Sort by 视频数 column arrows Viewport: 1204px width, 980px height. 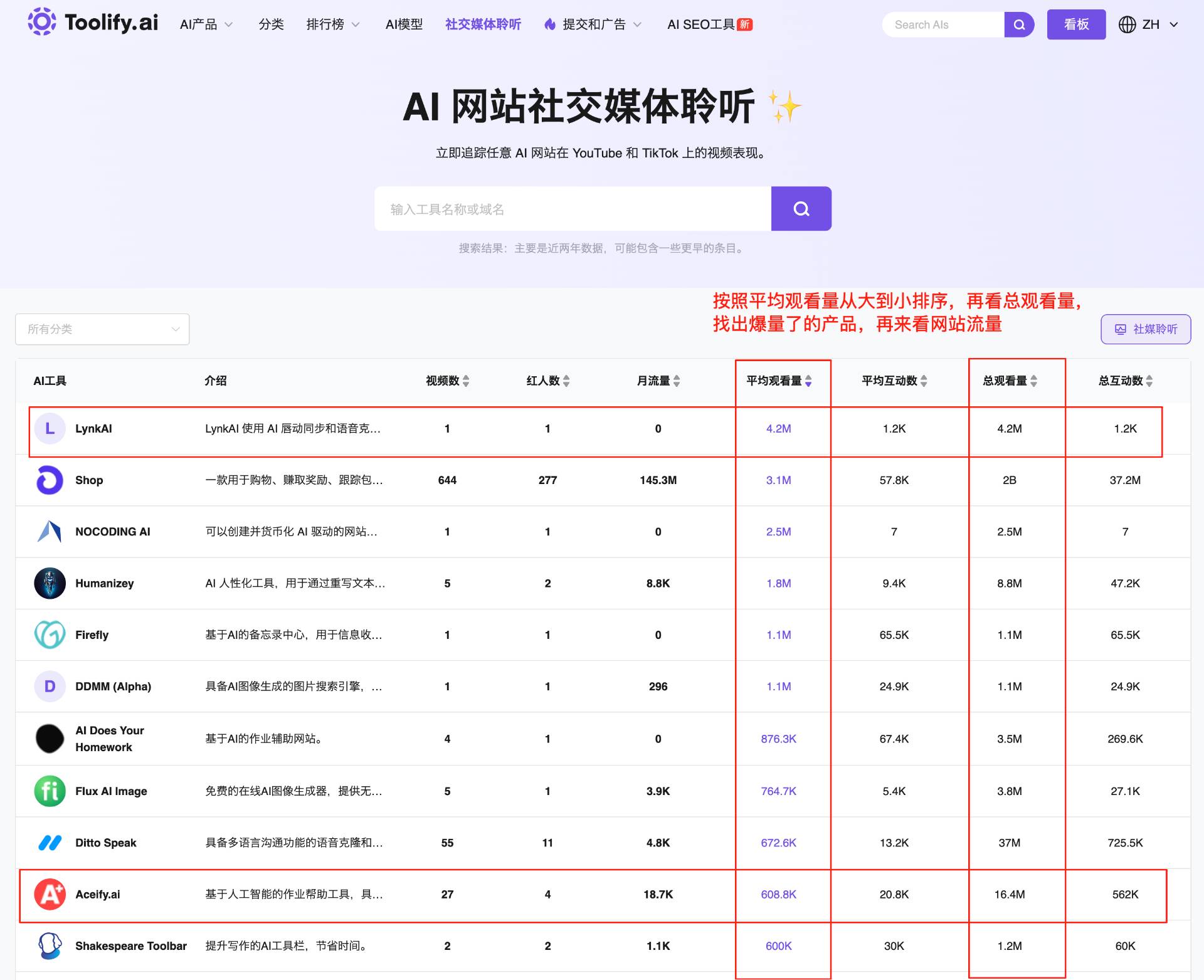(x=466, y=381)
